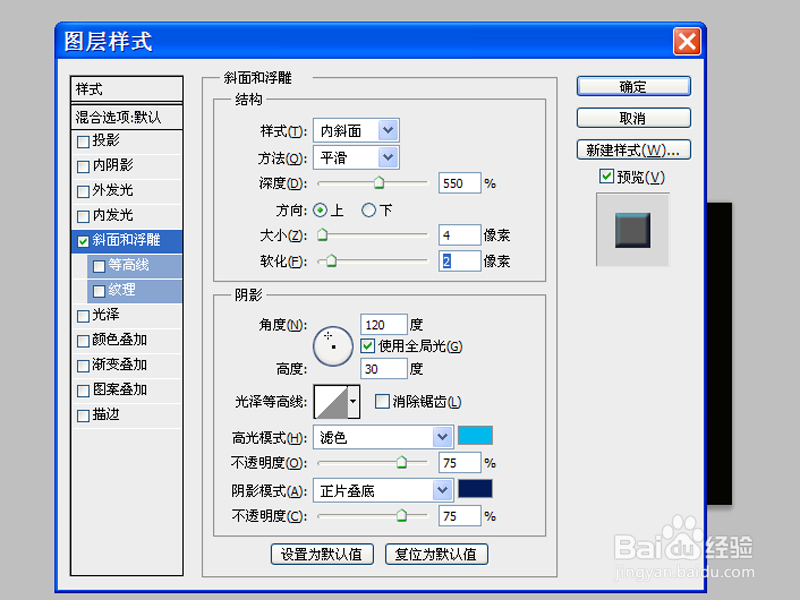
Task: Click the 软化 value field
Action: [x=459, y=261]
